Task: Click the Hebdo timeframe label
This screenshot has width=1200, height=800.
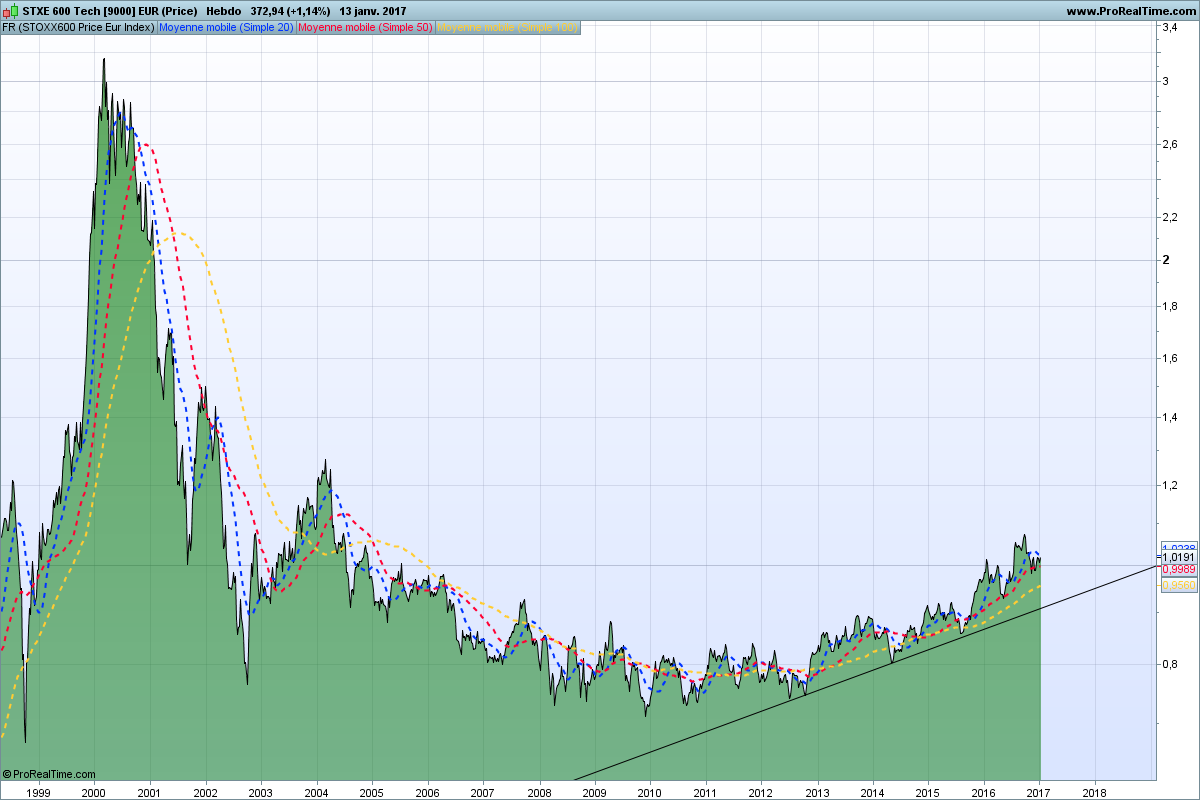Action: tap(223, 11)
